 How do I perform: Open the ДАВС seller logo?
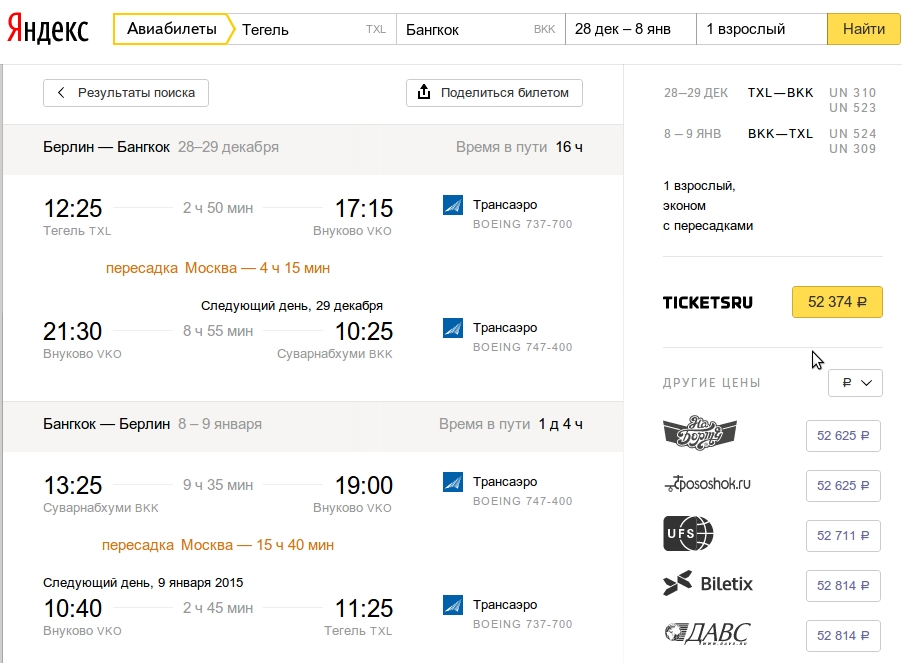[x=707, y=633]
